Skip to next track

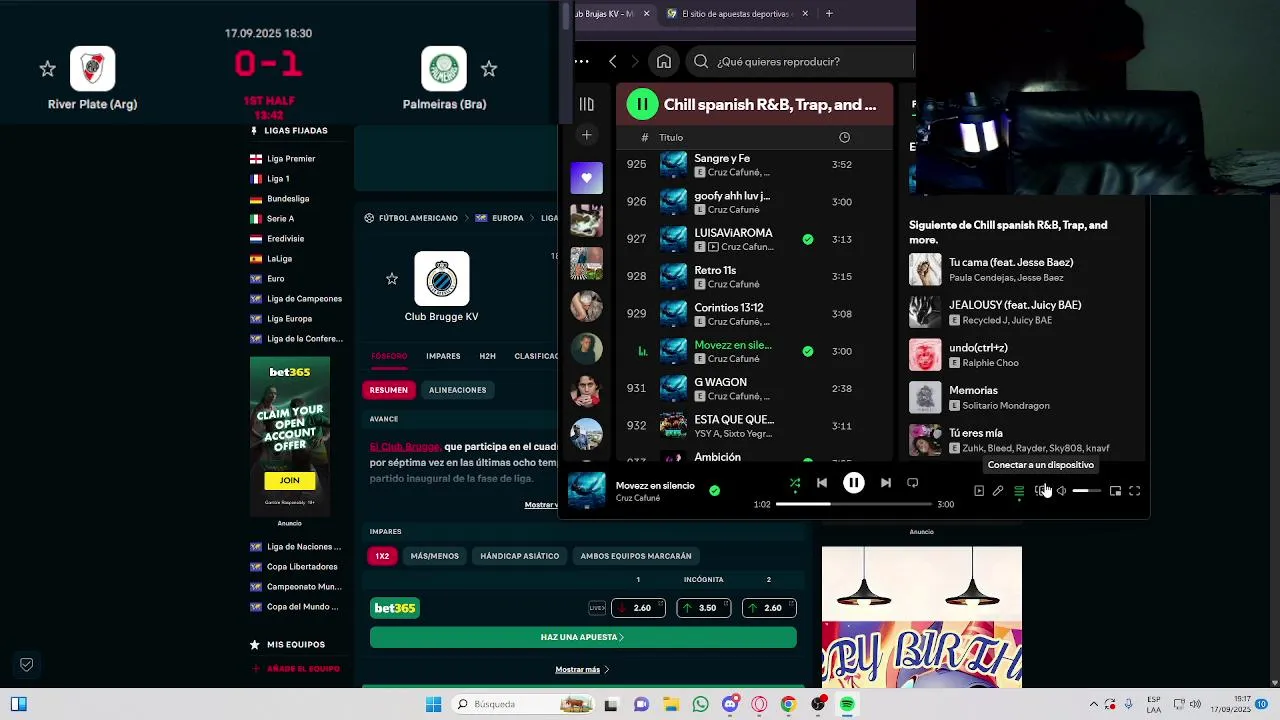click(886, 483)
